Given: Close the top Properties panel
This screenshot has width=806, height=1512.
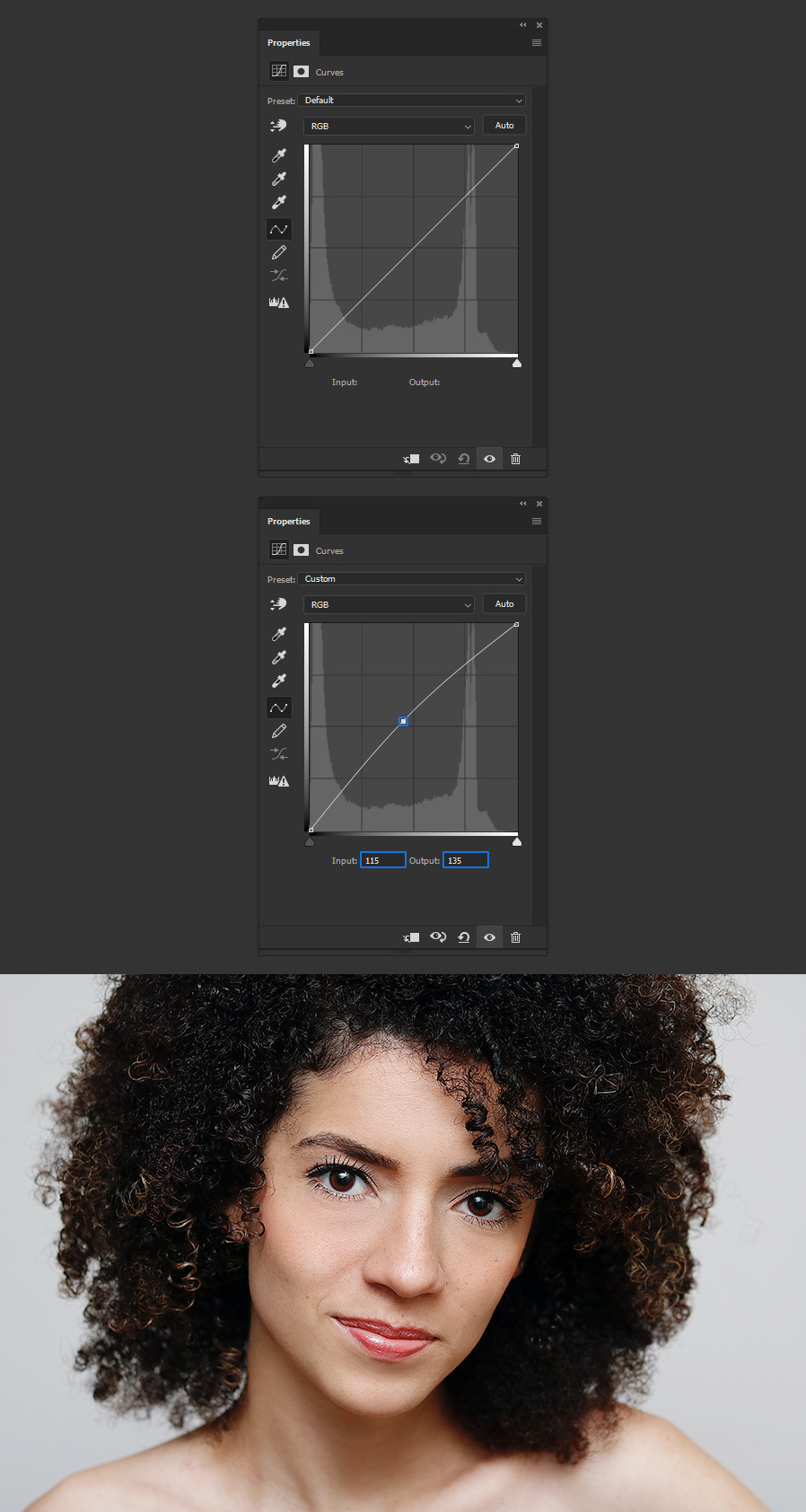Looking at the screenshot, I should pyautogui.click(x=539, y=25).
